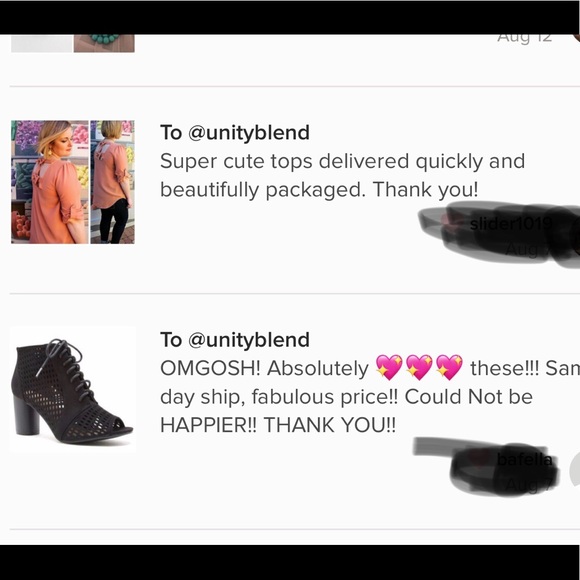Open the coral top back-view photo
This screenshot has width=580, height=580.
[x=112, y=182]
